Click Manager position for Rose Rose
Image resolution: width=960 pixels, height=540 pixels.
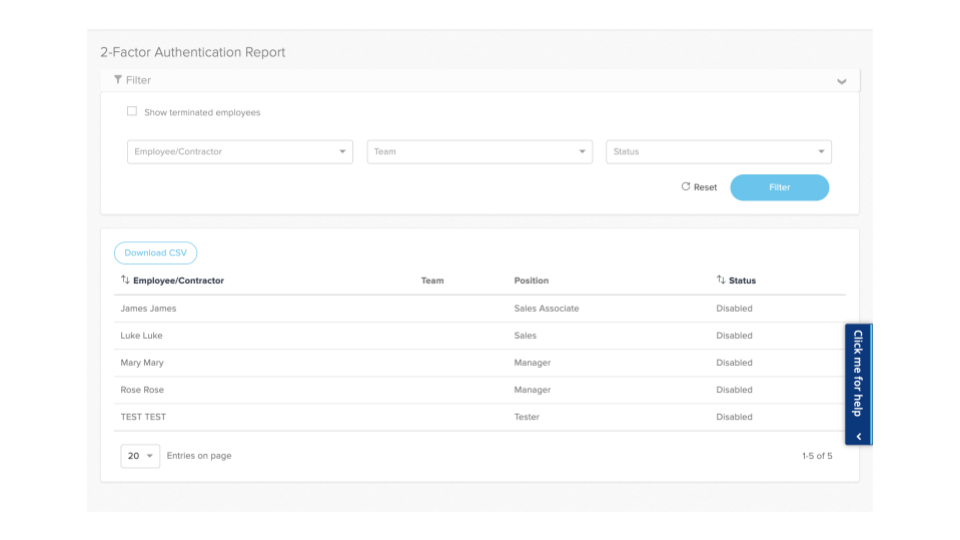[532, 389]
